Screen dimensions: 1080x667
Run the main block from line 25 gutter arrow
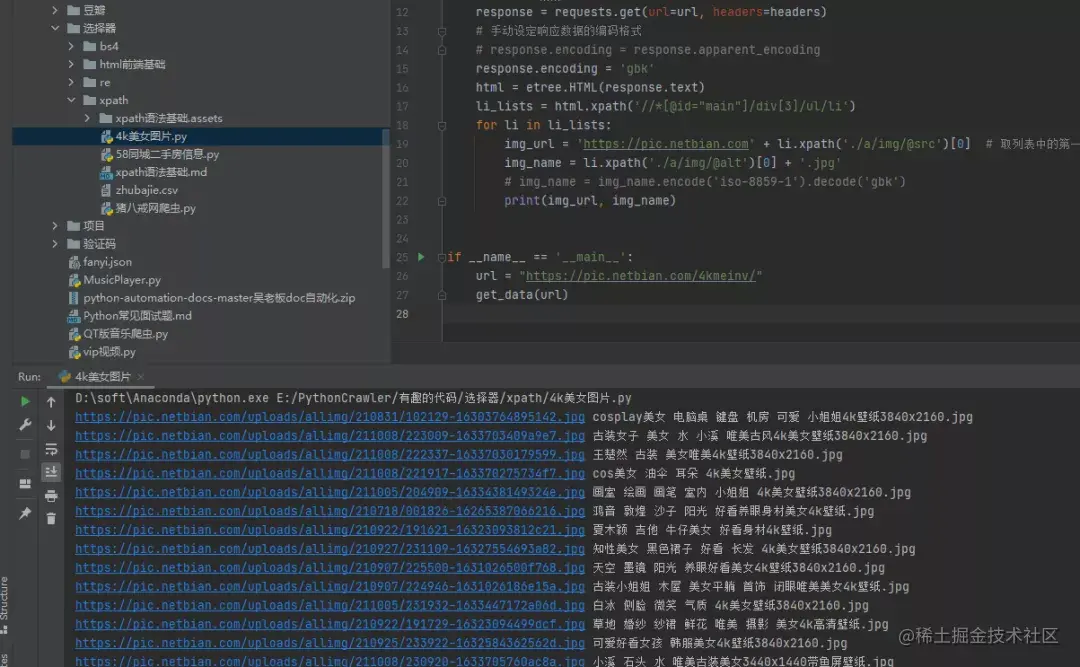pyautogui.click(x=421, y=257)
